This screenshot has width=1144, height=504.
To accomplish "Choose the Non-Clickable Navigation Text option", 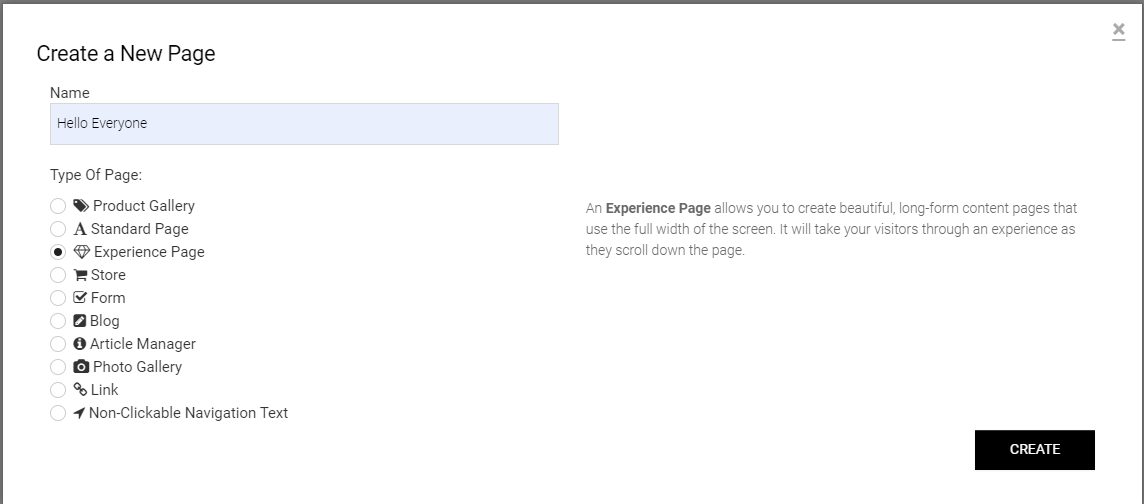I will (x=58, y=414).
